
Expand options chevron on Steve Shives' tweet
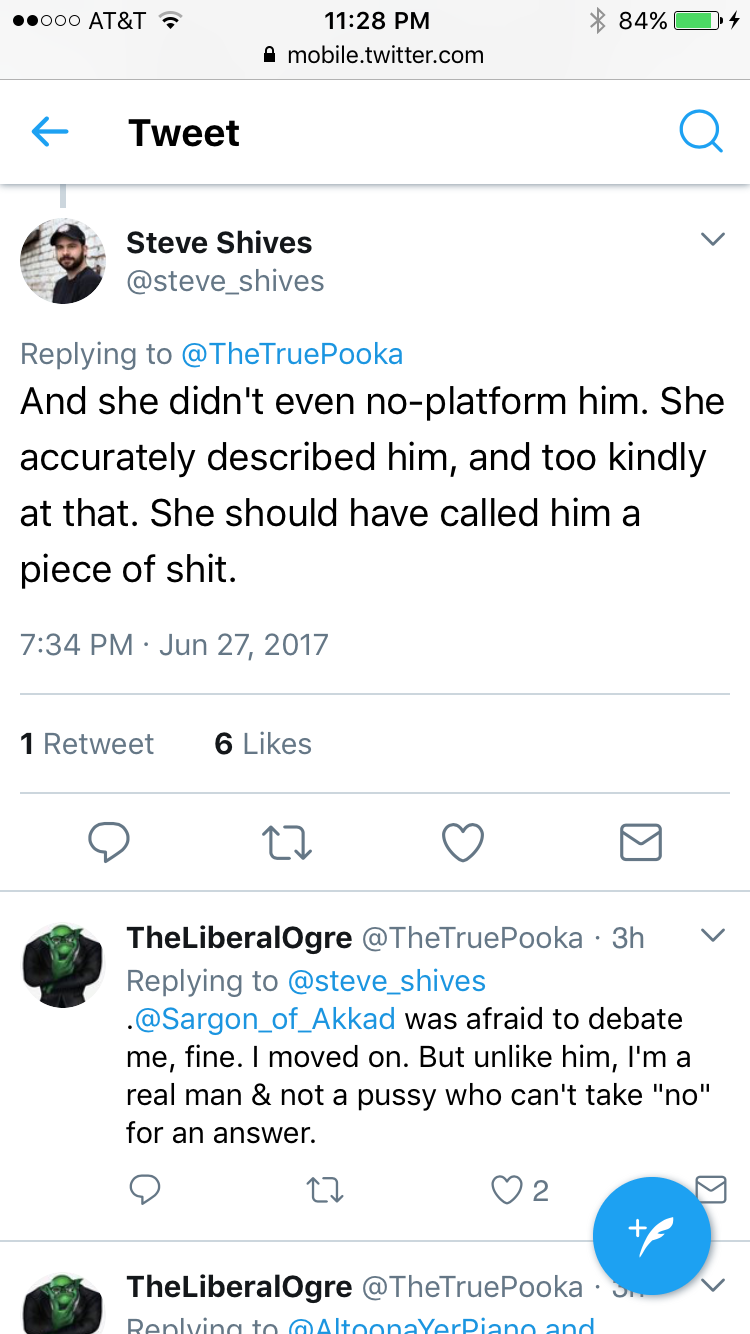tap(712, 239)
